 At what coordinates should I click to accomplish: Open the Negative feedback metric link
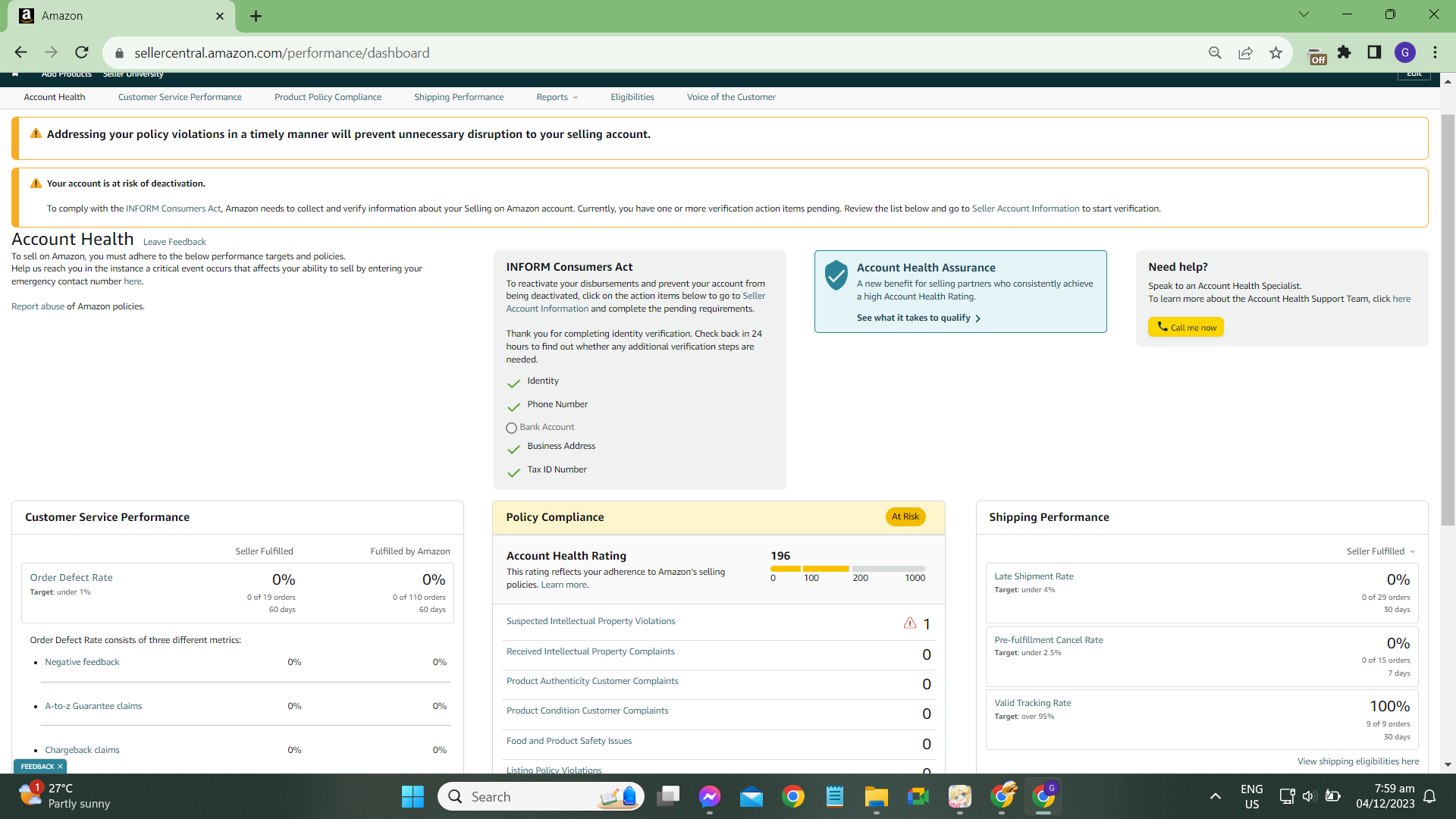coord(82,662)
